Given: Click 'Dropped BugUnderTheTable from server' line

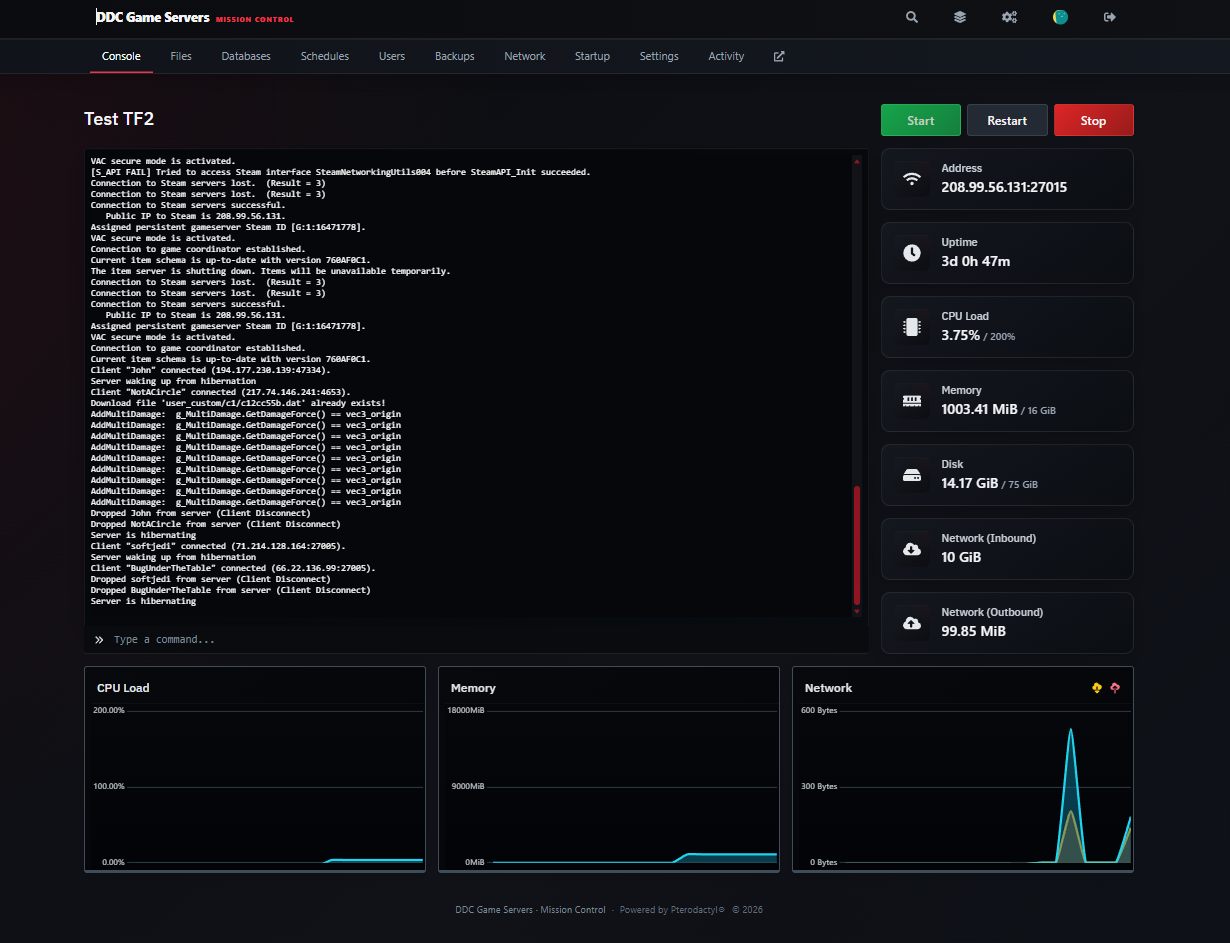Looking at the screenshot, I should coord(230,590).
